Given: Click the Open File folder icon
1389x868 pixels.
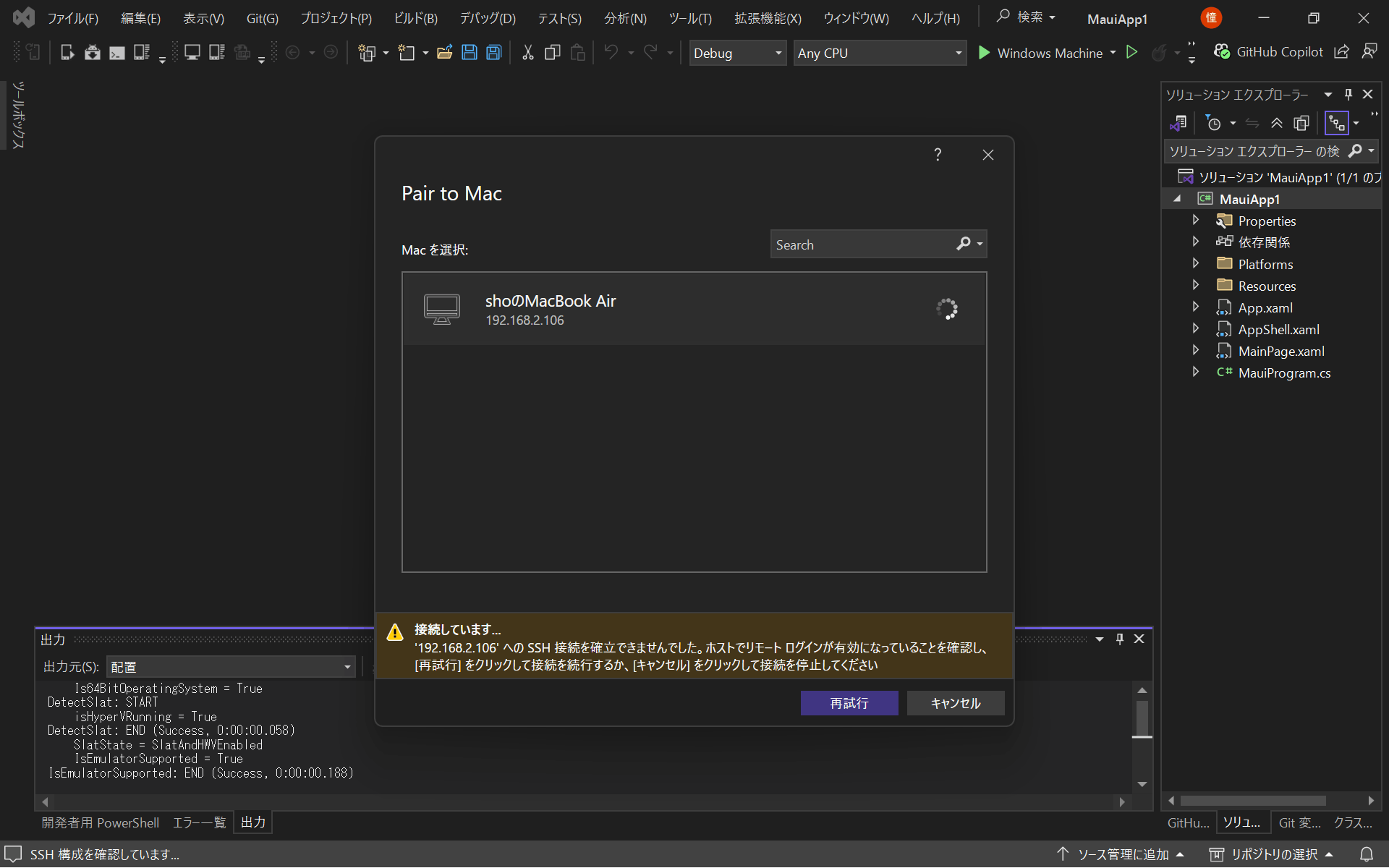Looking at the screenshot, I should point(444,53).
